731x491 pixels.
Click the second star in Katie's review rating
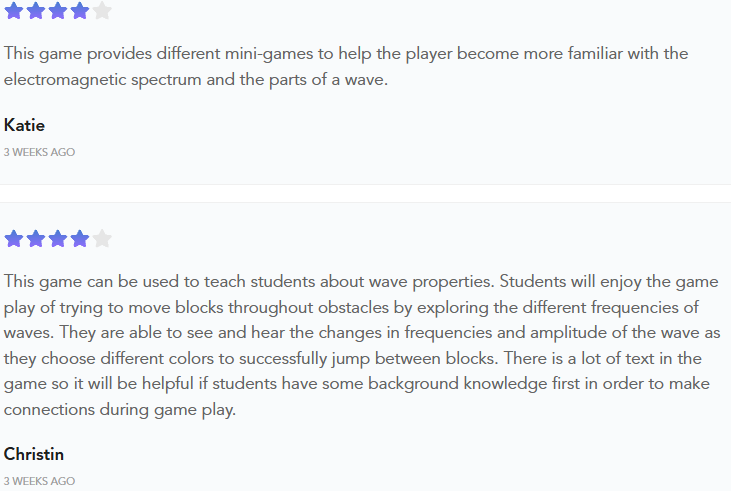point(36,11)
